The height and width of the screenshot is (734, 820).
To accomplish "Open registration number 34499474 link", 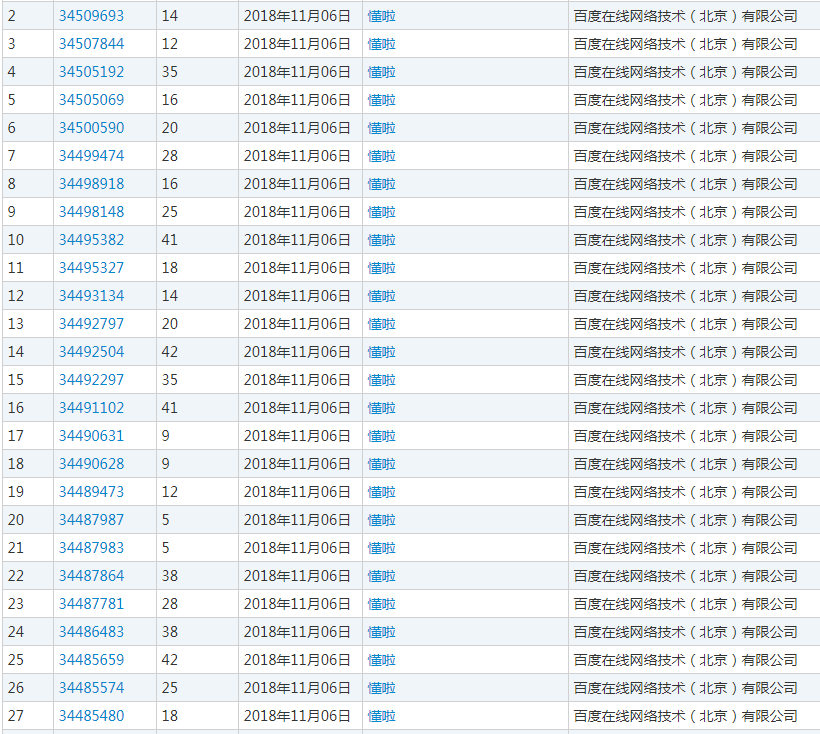I will (x=92, y=156).
